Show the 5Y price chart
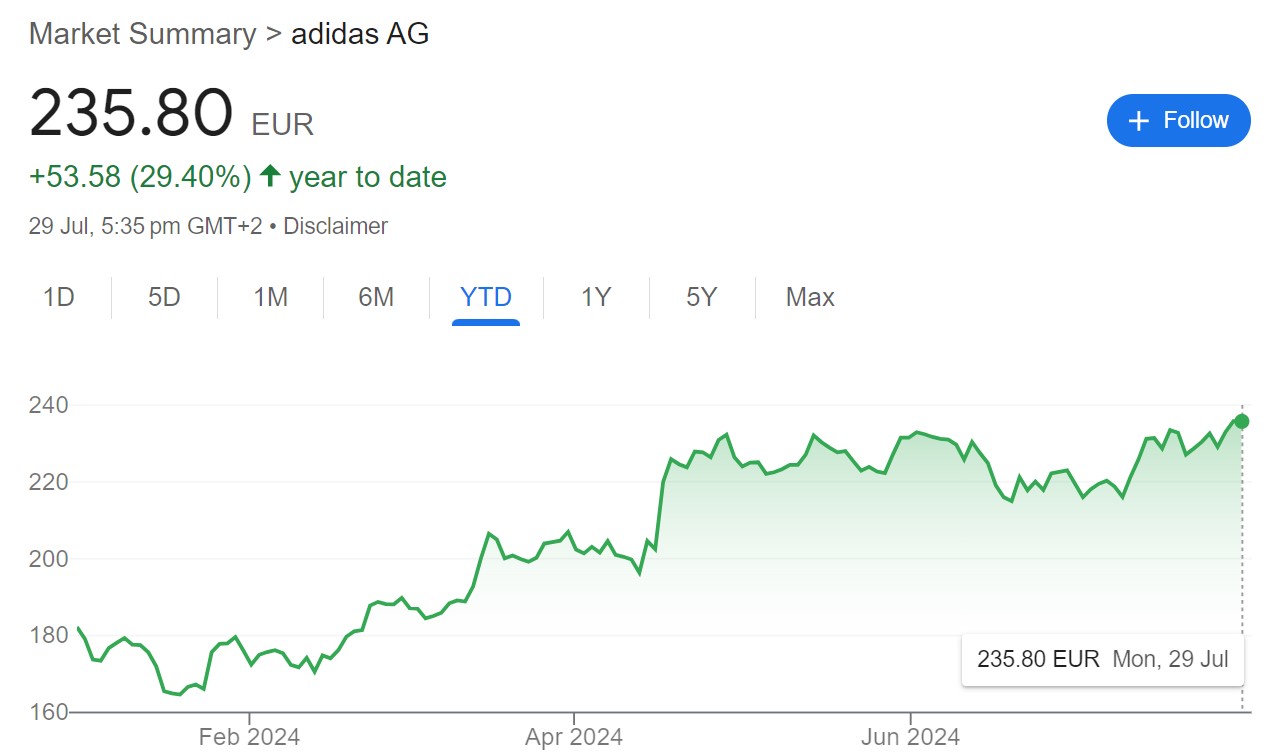The height and width of the screenshot is (756, 1273). tap(702, 297)
